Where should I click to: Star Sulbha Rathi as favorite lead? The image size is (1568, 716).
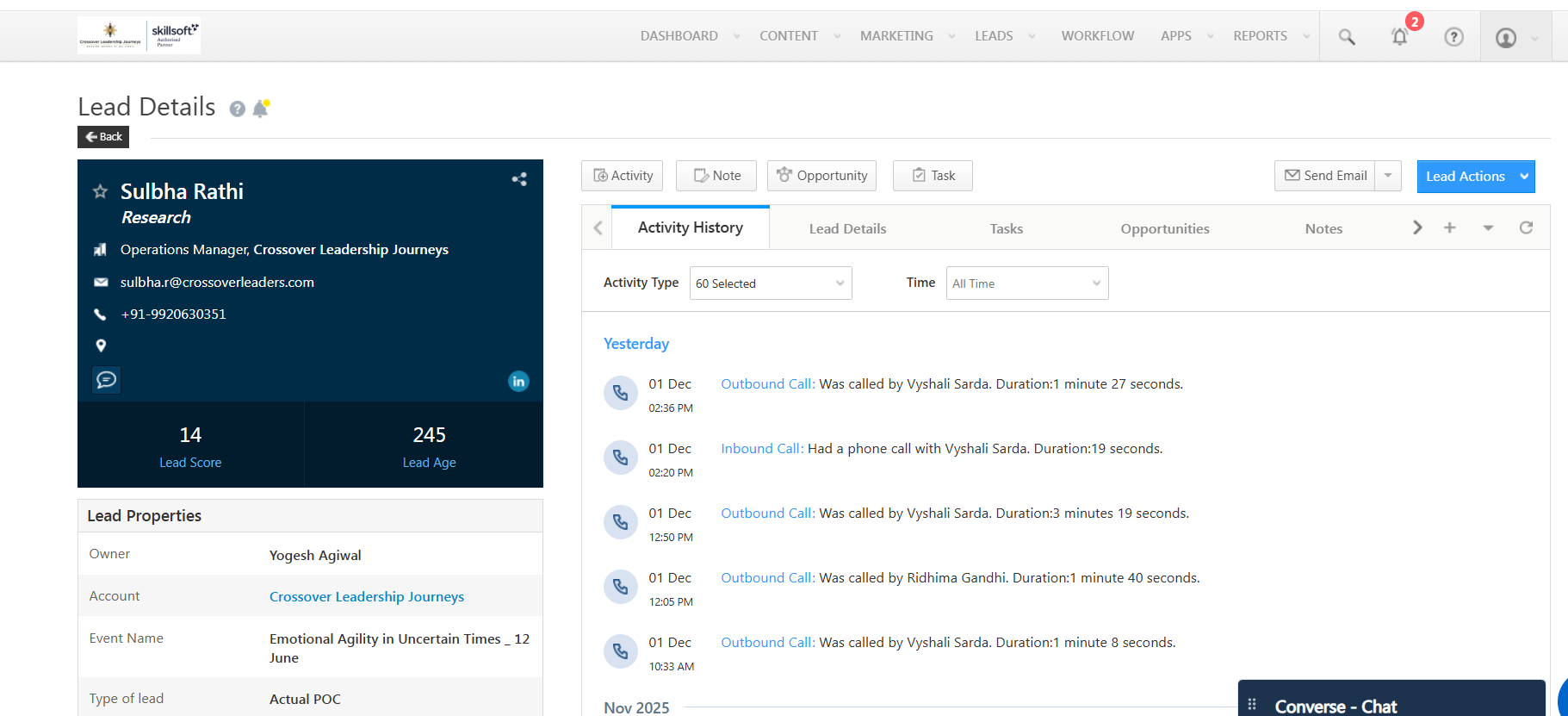(x=100, y=191)
